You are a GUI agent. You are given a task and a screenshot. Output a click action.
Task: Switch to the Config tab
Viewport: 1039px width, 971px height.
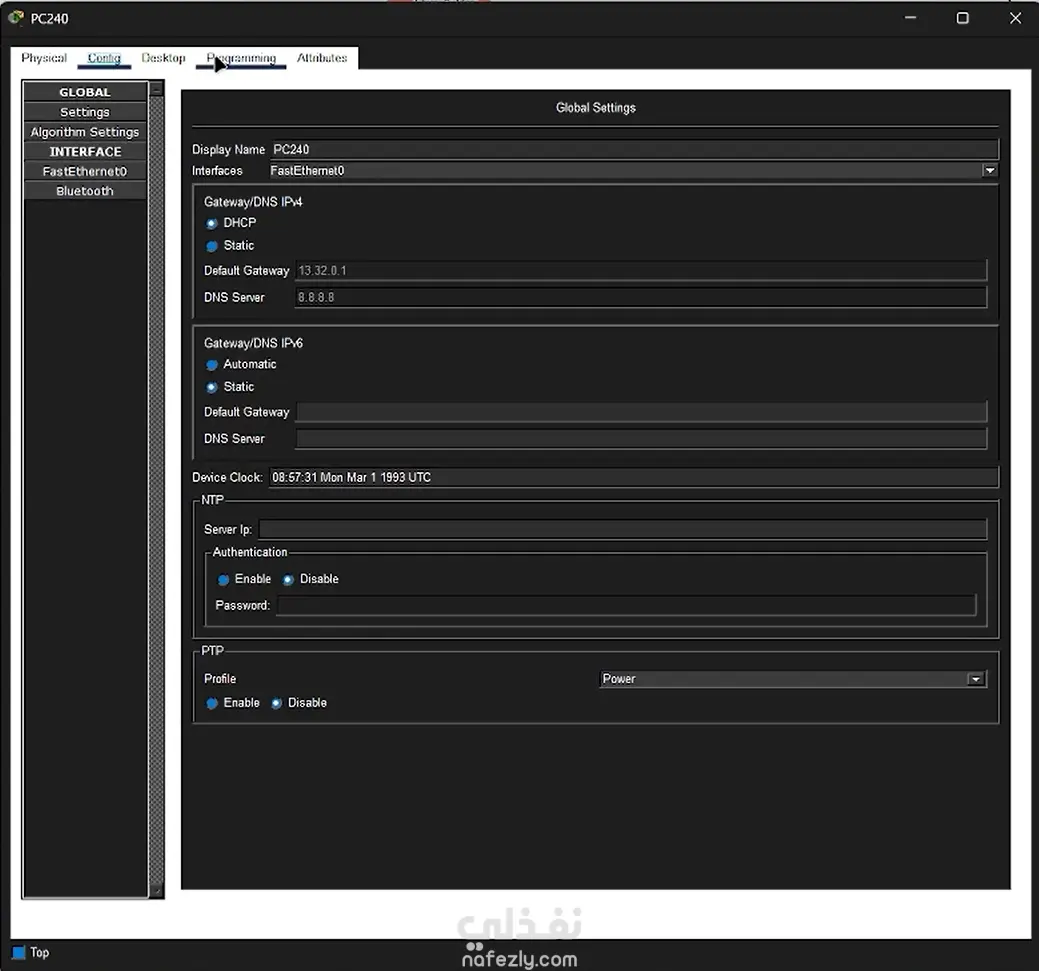104,58
